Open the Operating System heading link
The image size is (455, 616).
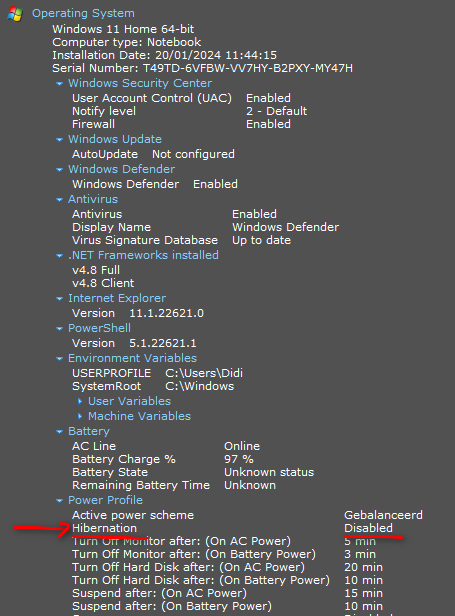tap(83, 13)
